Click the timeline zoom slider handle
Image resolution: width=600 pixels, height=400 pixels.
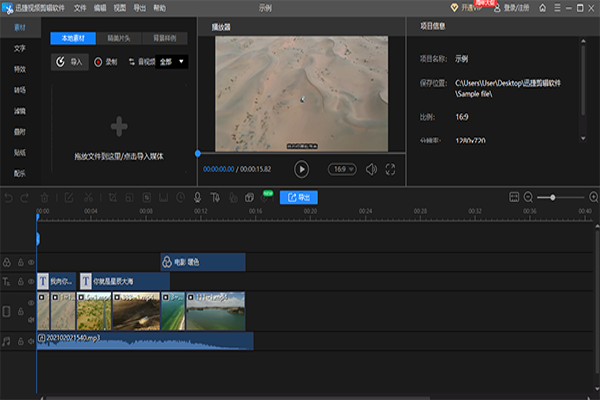click(550, 197)
